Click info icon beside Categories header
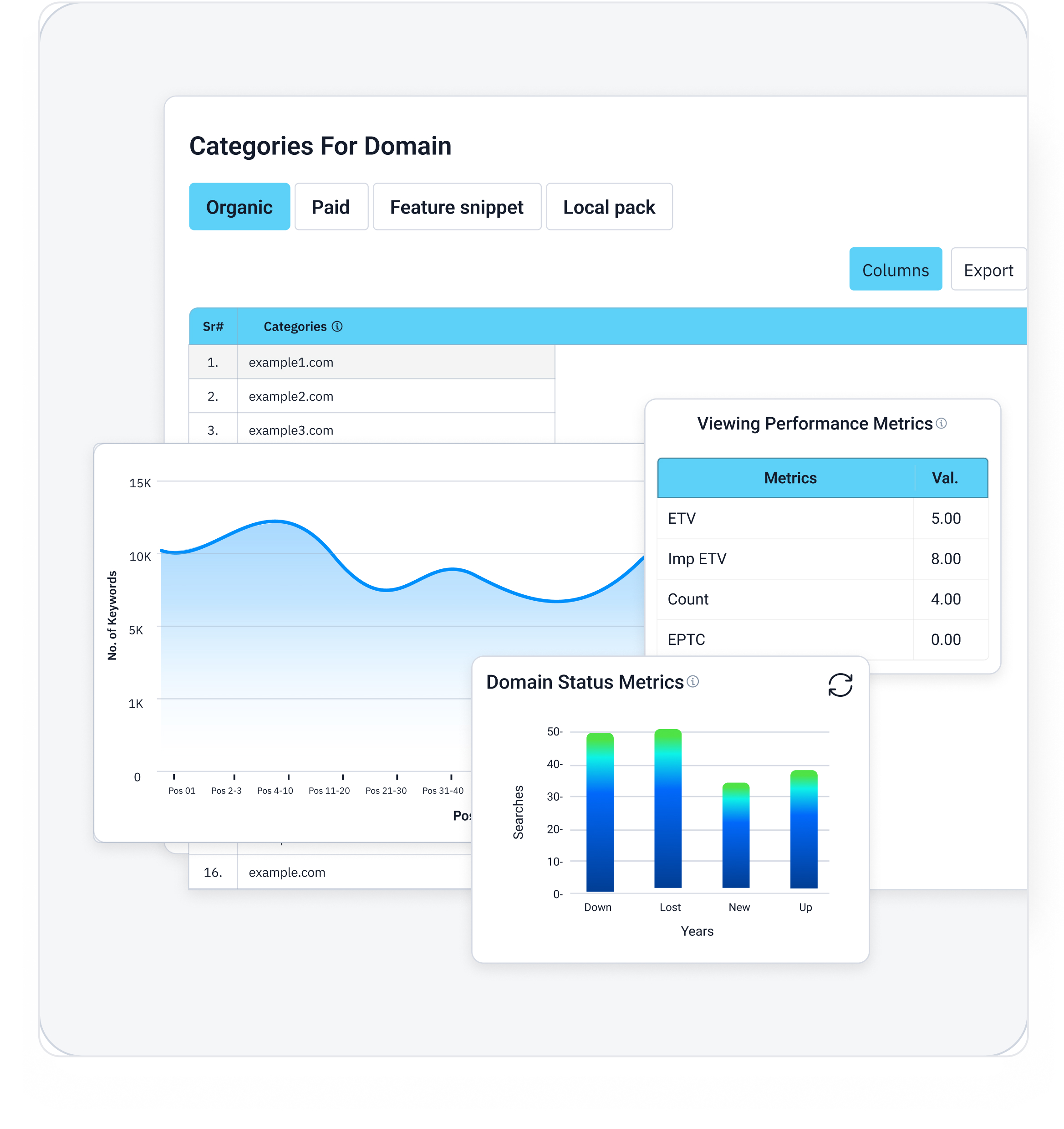Viewport: 1064px width, 1129px height. point(337,326)
